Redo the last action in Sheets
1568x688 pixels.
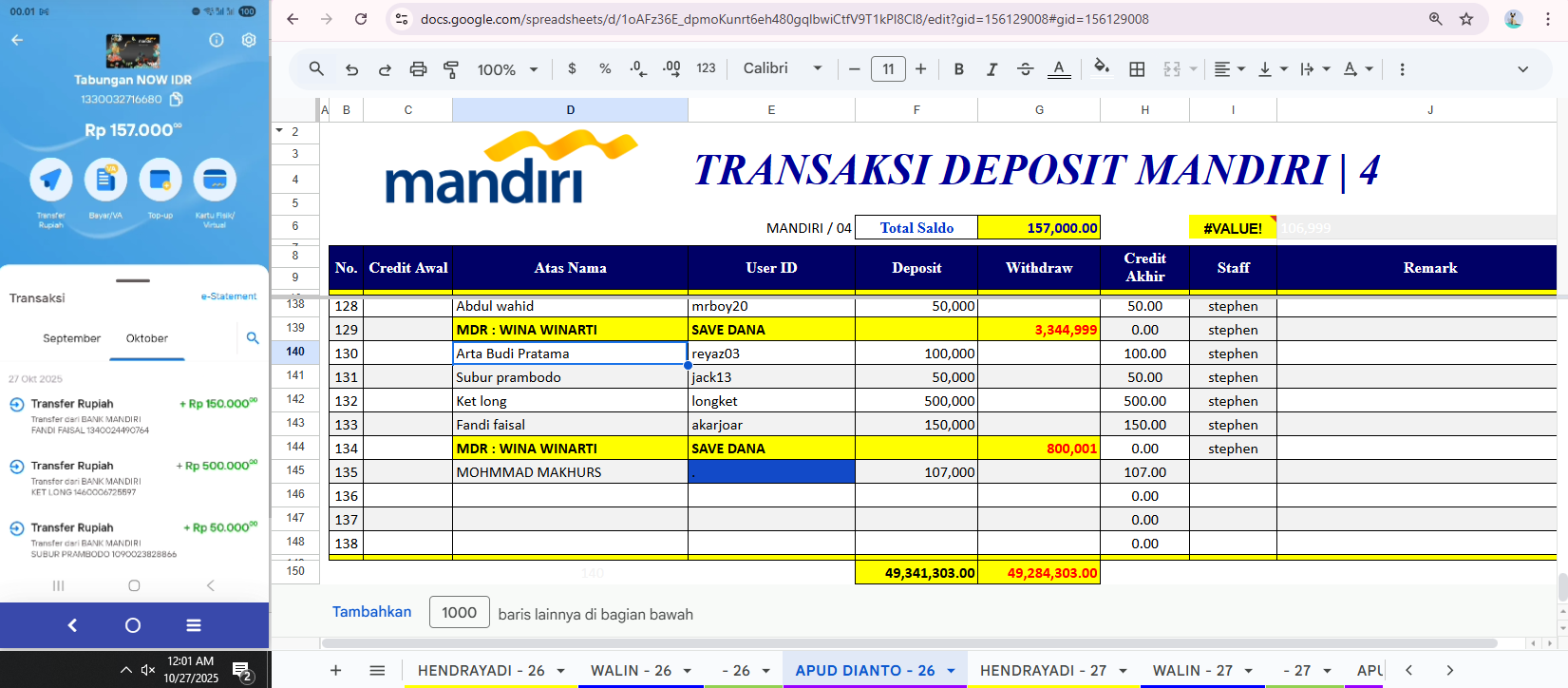385,69
